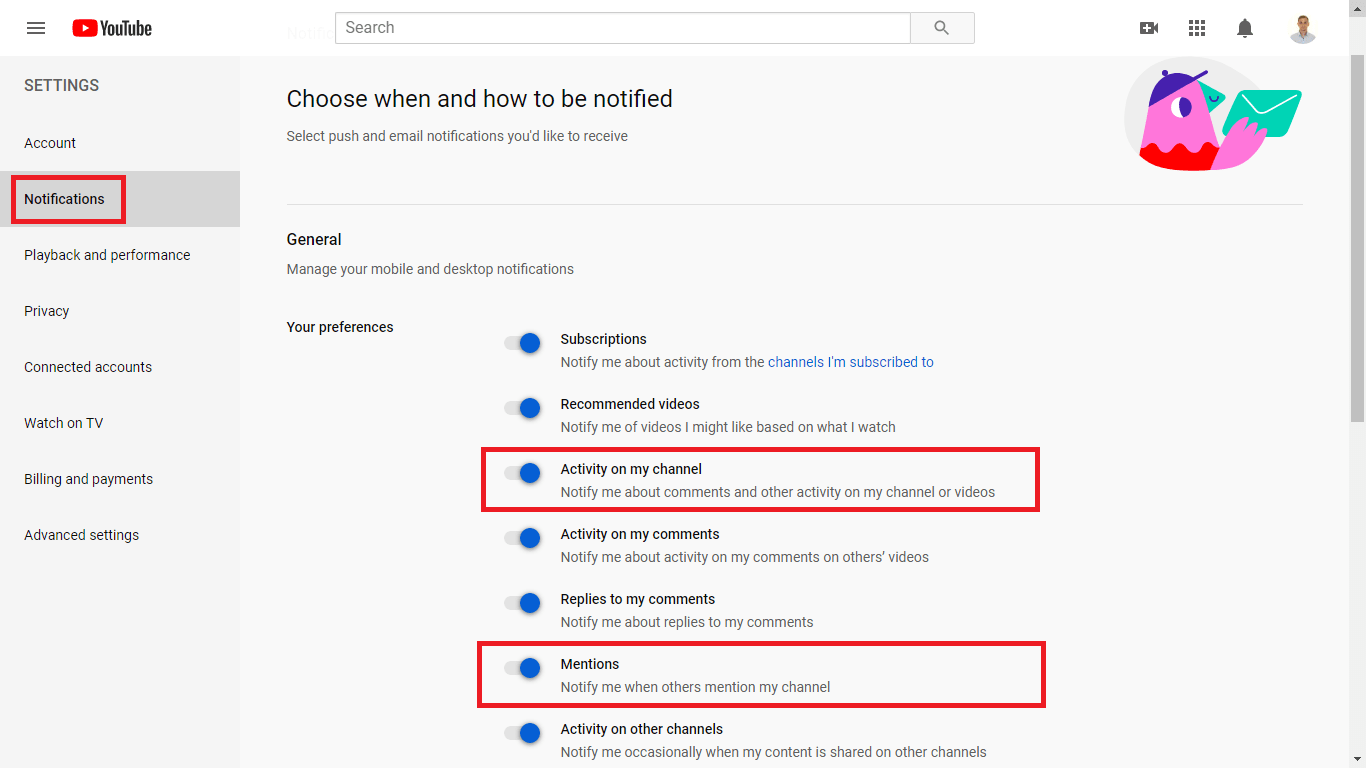Open the YouTube apps grid
The width and height of the screenshot is (1366, 768).
point(1197,28)
